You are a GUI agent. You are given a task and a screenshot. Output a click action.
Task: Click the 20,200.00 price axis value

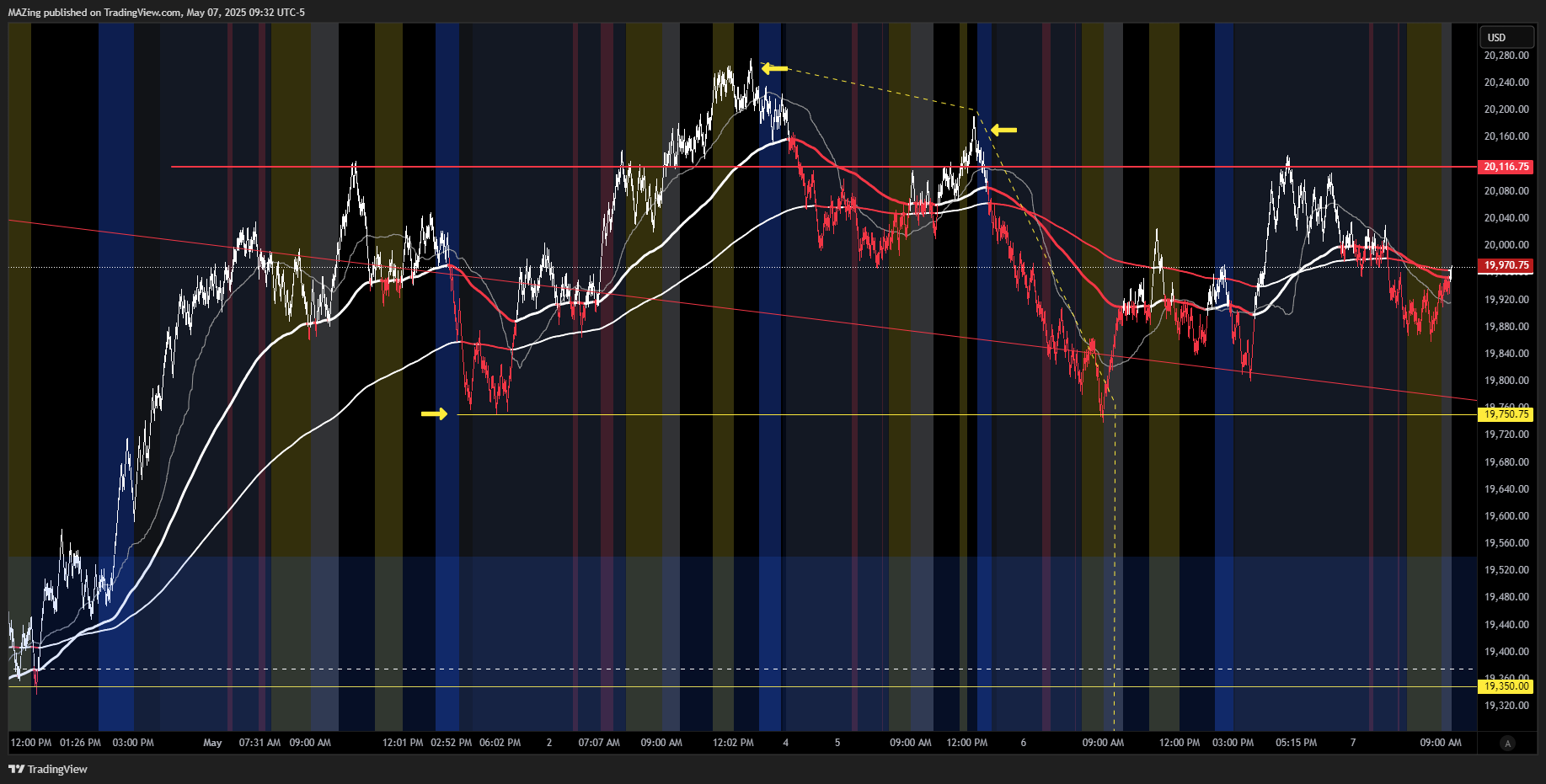coord(1506,109)
